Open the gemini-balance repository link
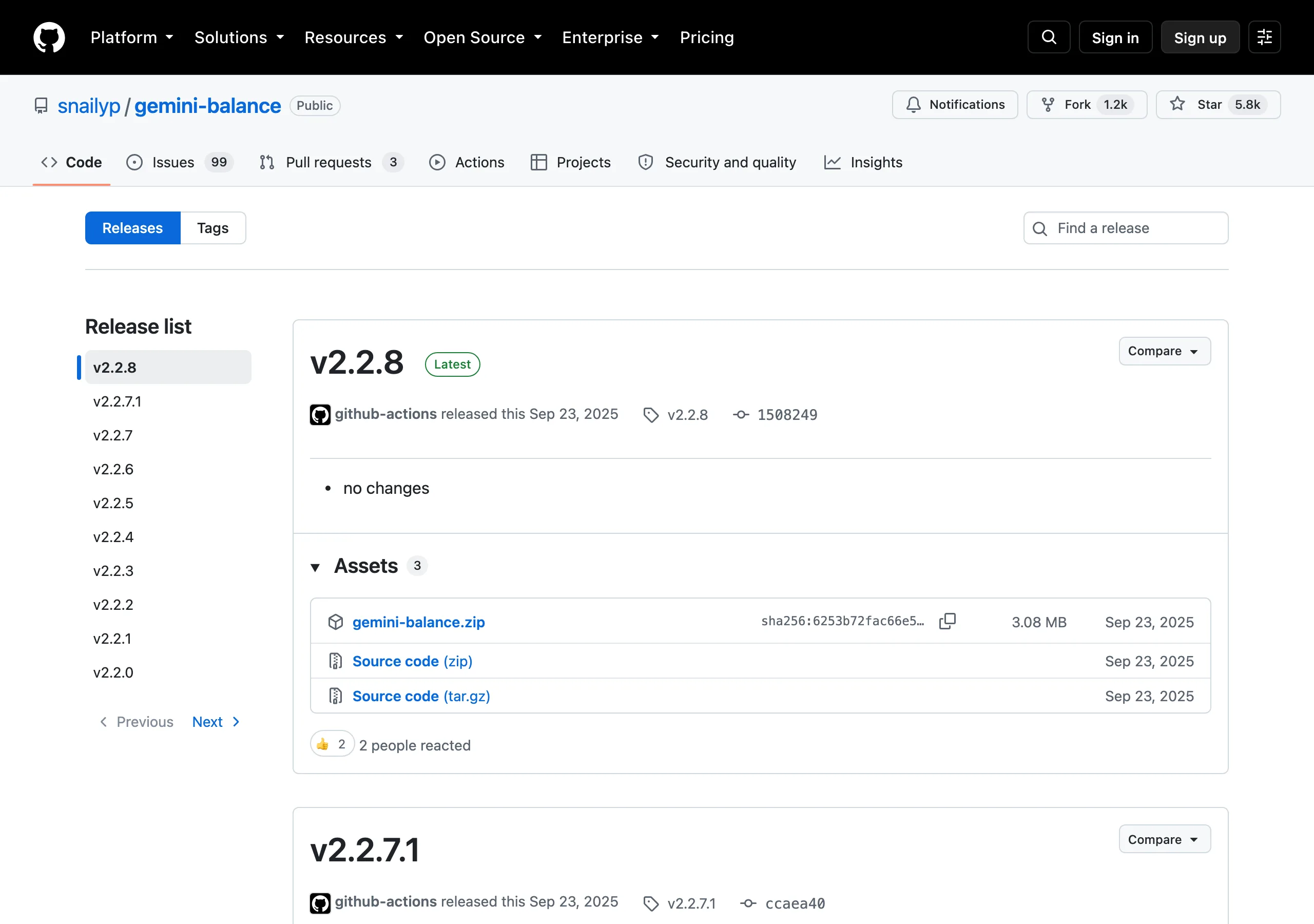1314x924 pixels. tap(208, 106)
